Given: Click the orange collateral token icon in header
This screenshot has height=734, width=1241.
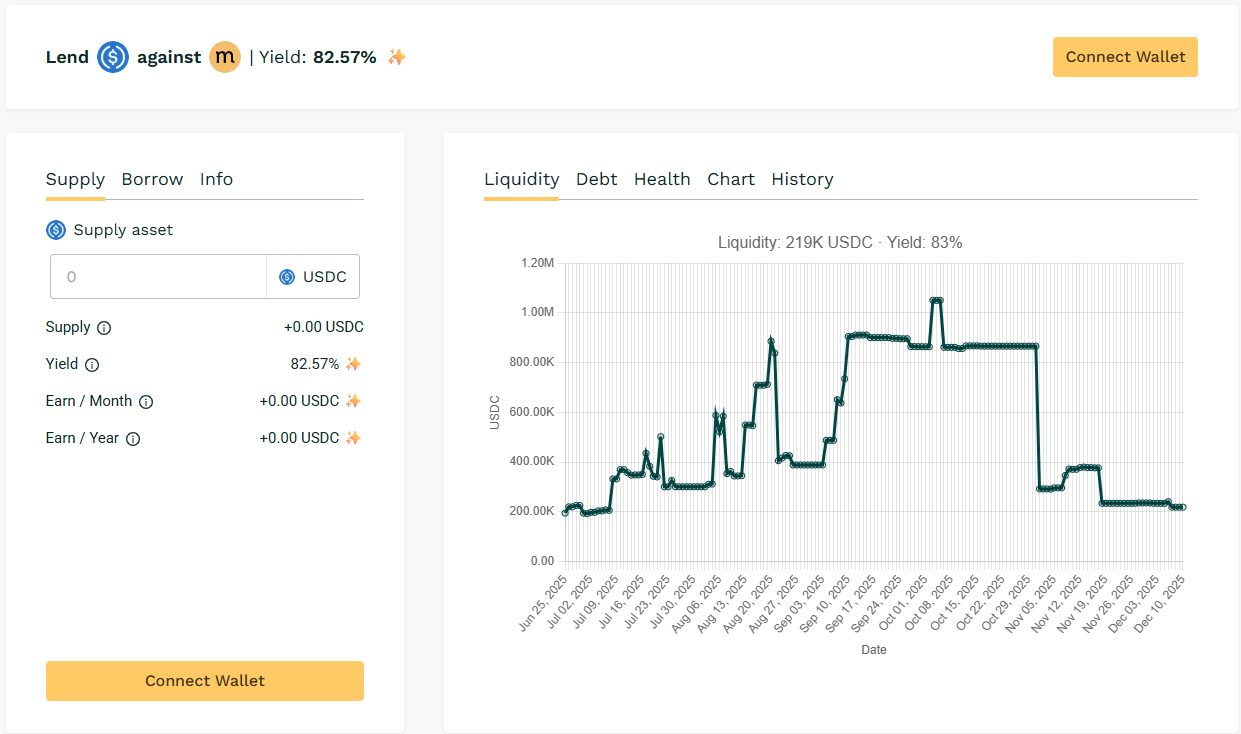Looking at the screenshot, I should coord(225,57).
